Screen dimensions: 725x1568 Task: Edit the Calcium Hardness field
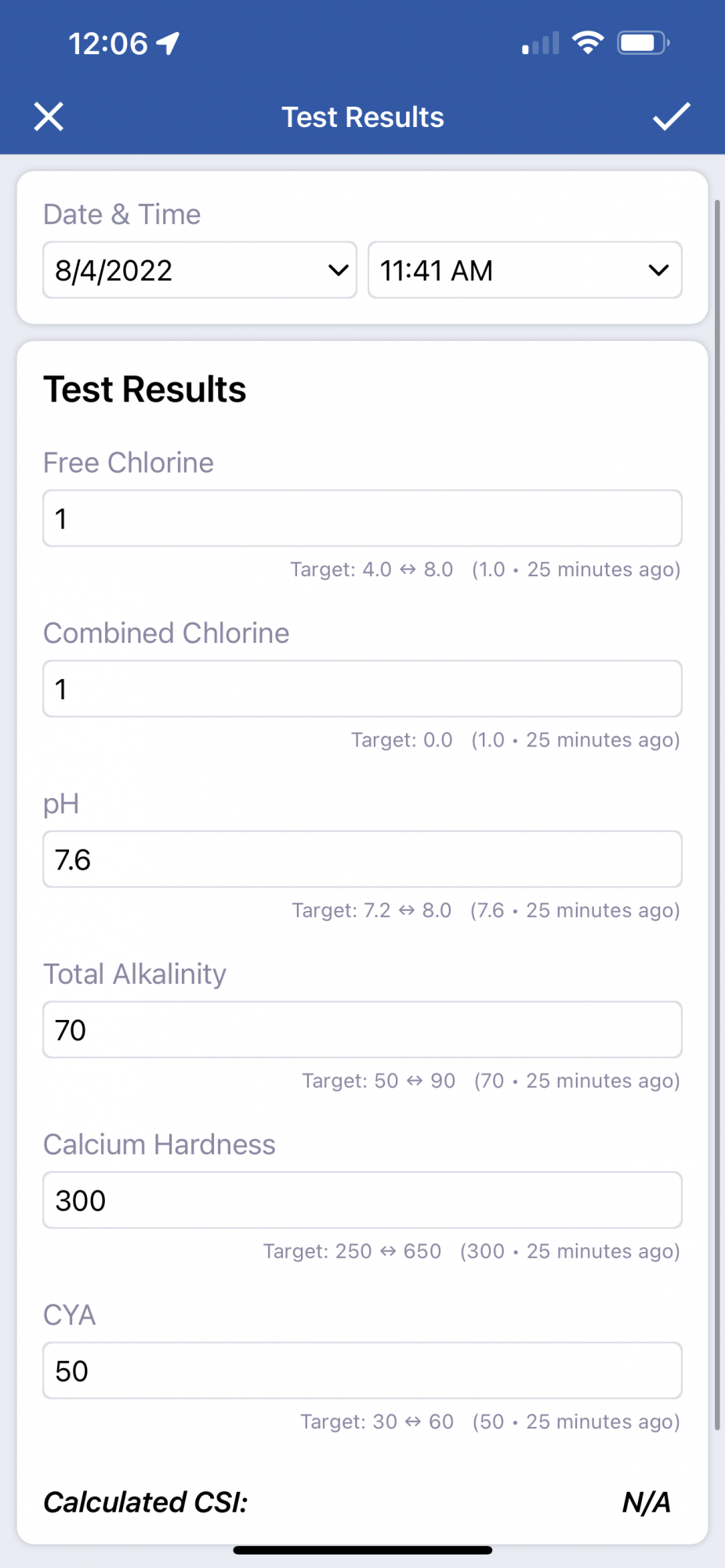pyautogui.click(x=362, y=1200)
